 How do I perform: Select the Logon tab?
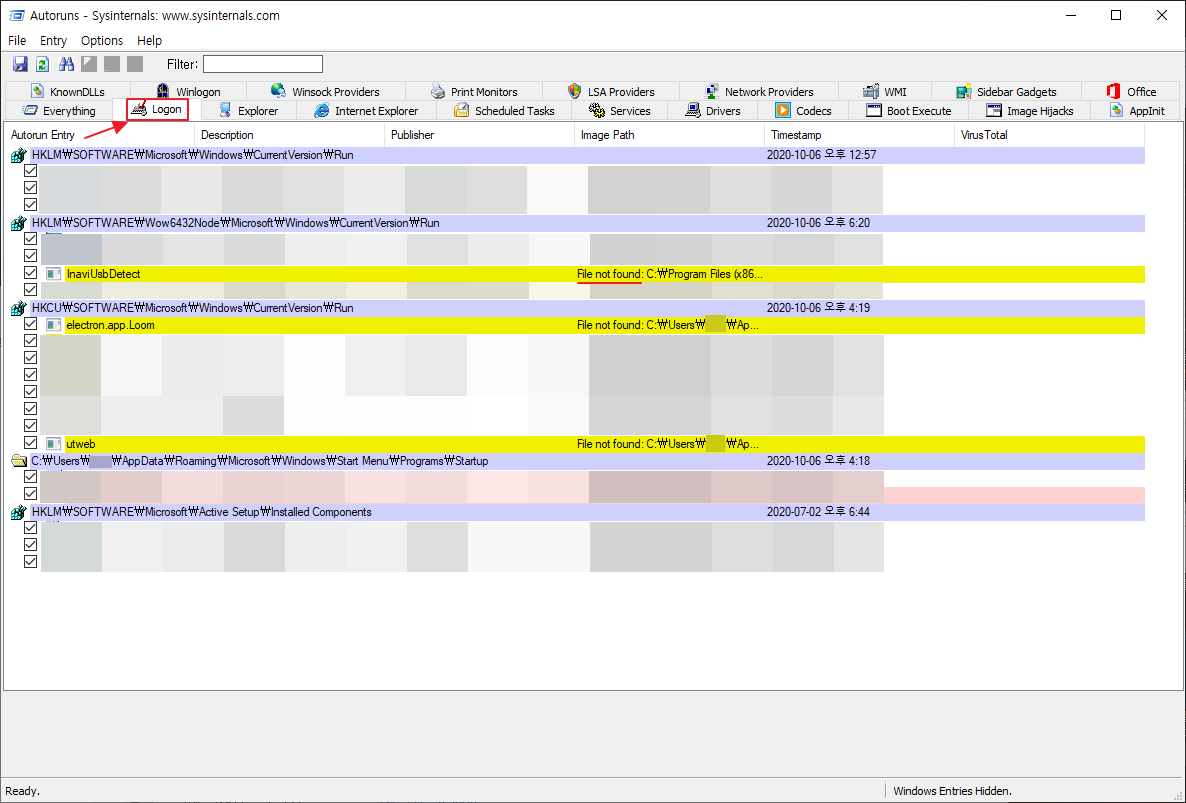157,110
